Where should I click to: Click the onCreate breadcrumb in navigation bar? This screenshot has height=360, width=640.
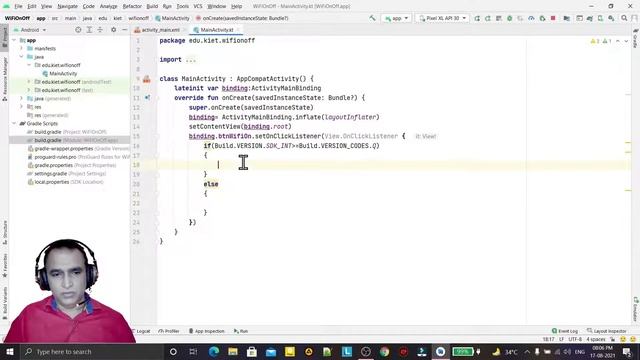242,18
